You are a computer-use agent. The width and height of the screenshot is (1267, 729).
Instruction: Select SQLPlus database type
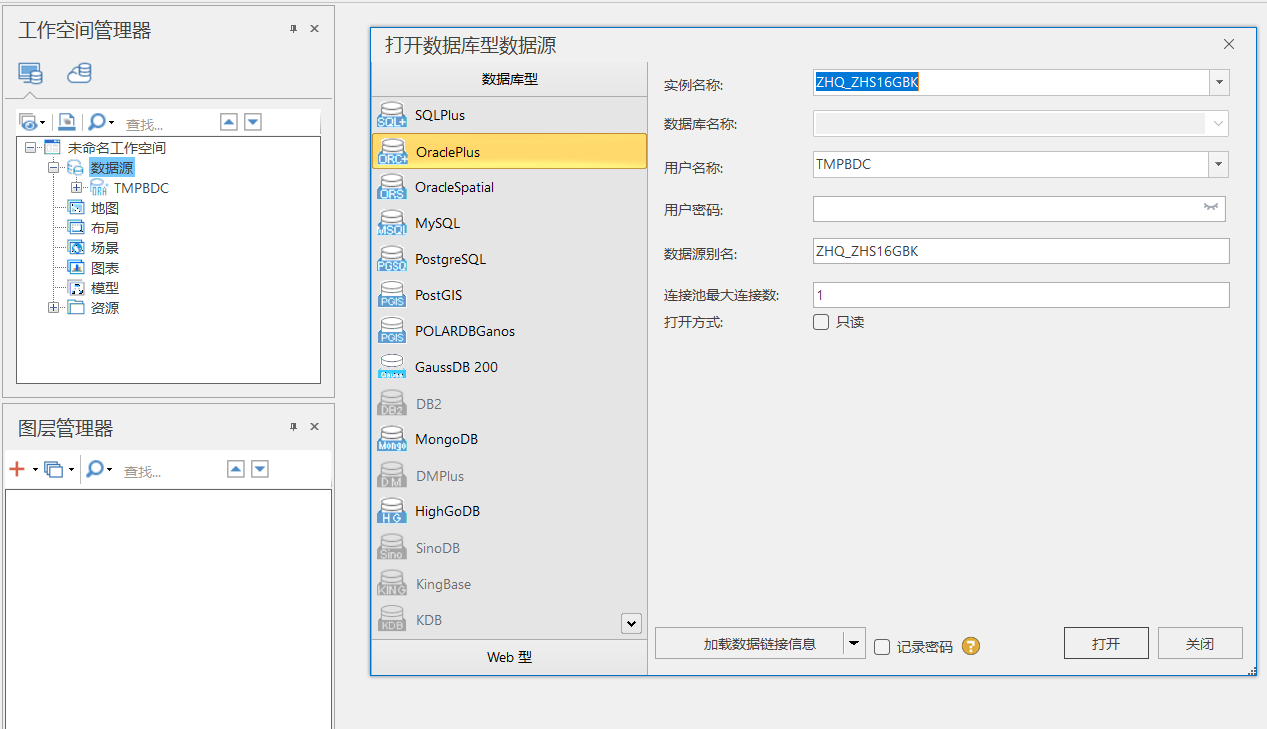pos(509,115)
